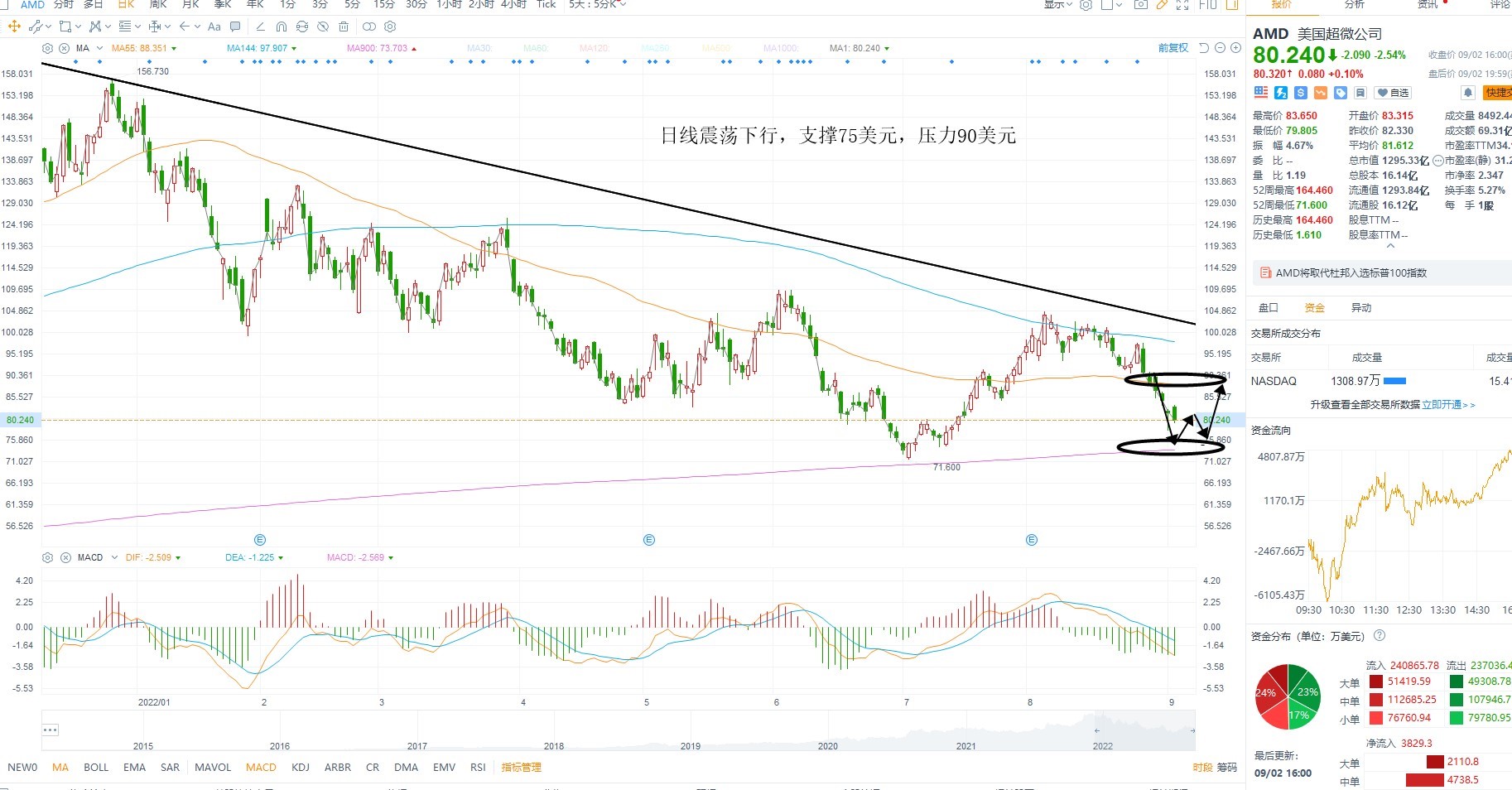Select the Fibonacci lines drawing tool
The image size is (1512, 790).
click(125, 26)
